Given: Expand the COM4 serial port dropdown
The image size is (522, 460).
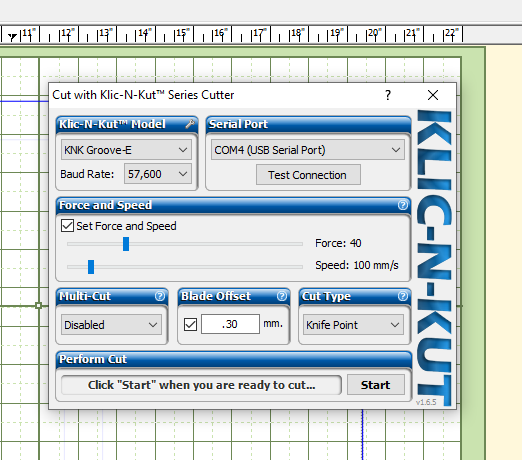Looking at the screenshot, I should pyautogui.click(x=308, y=150).
